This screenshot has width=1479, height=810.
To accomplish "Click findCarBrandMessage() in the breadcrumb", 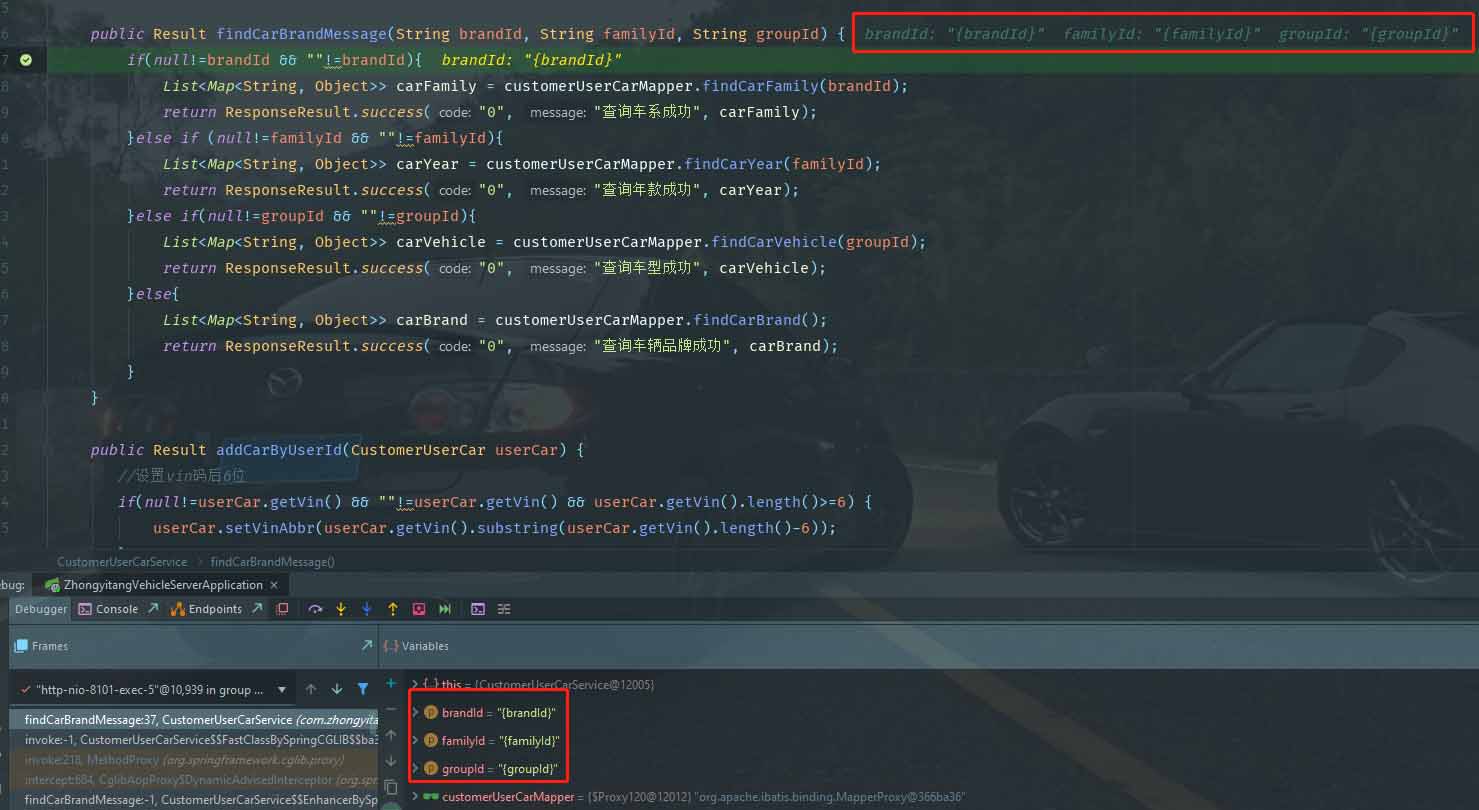I will (273, 562).
